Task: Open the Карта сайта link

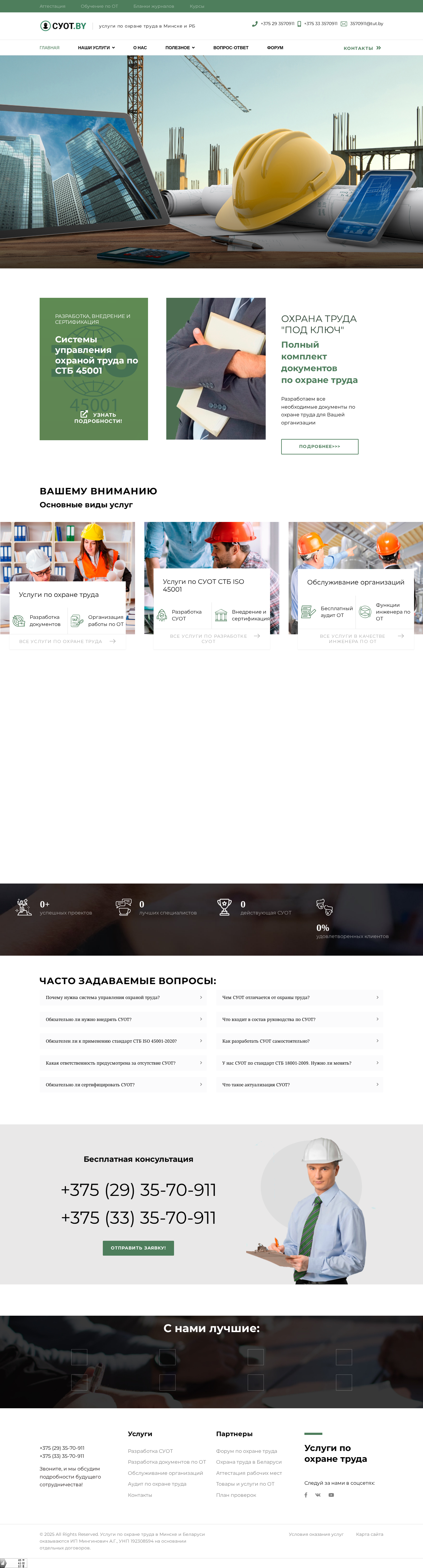Action: 369,1535
